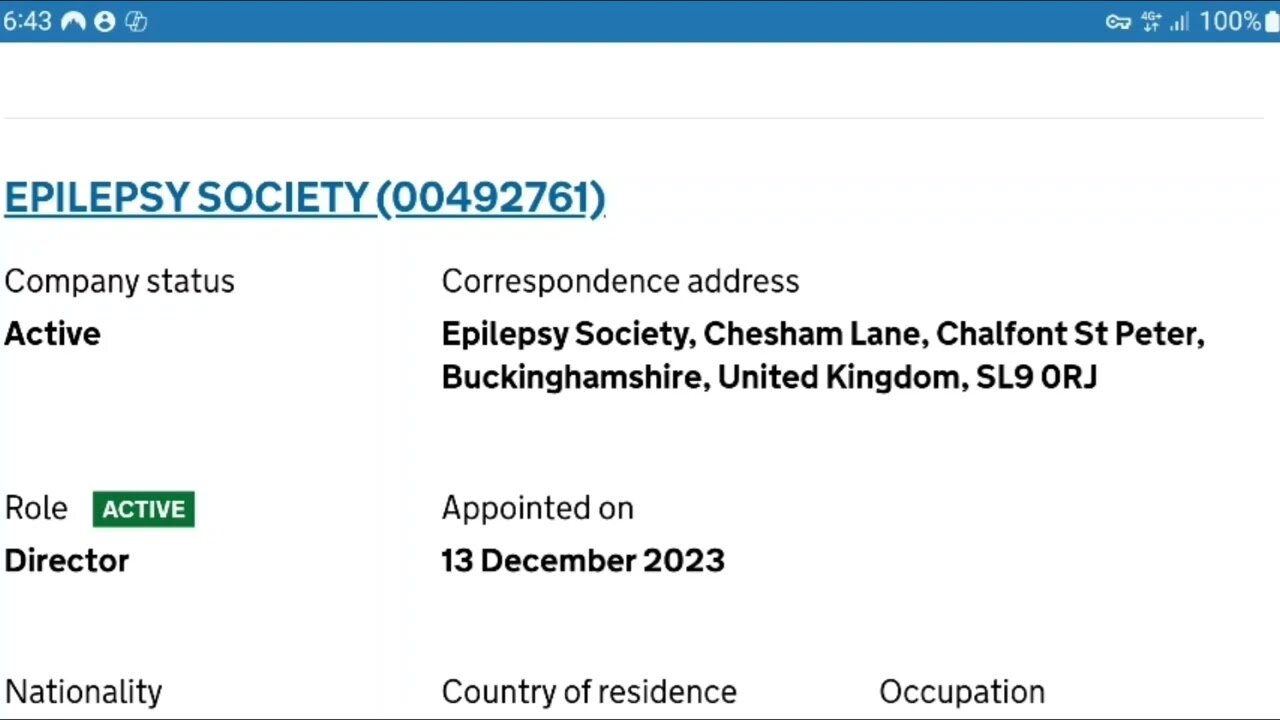The height and width of the screenshot is (720, 1280).
Task: Click the Active company status value
Action: pos(52,334)
